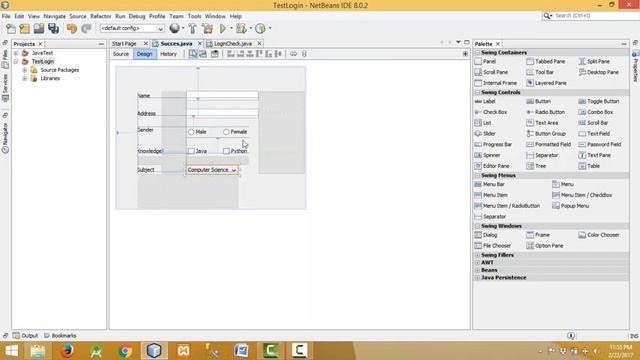This screenshot has width=640, height=360.
Task: Open the Computer Science subject combo box
Action: (212, 170)
